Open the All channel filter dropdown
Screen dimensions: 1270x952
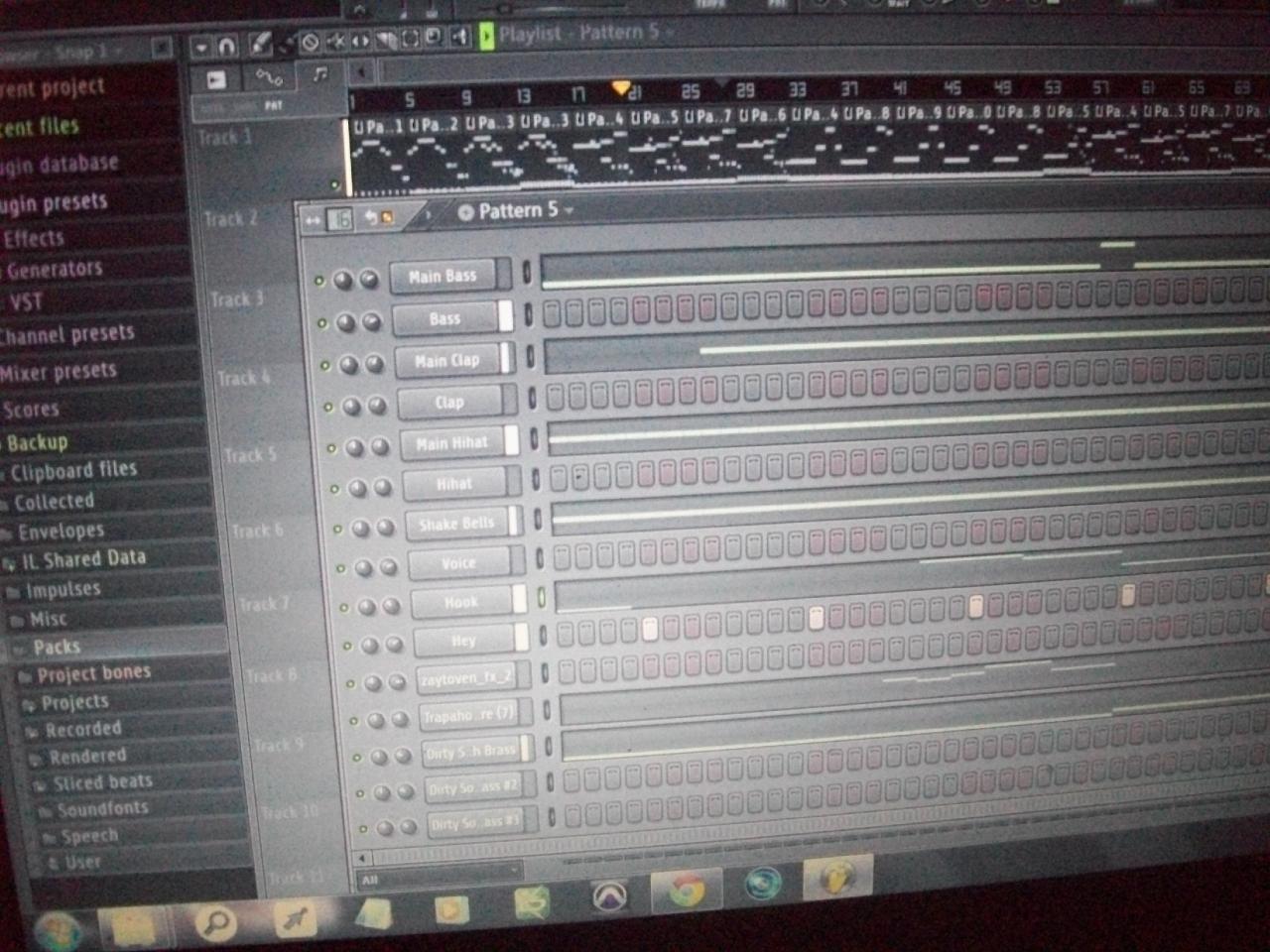[438, 880]
